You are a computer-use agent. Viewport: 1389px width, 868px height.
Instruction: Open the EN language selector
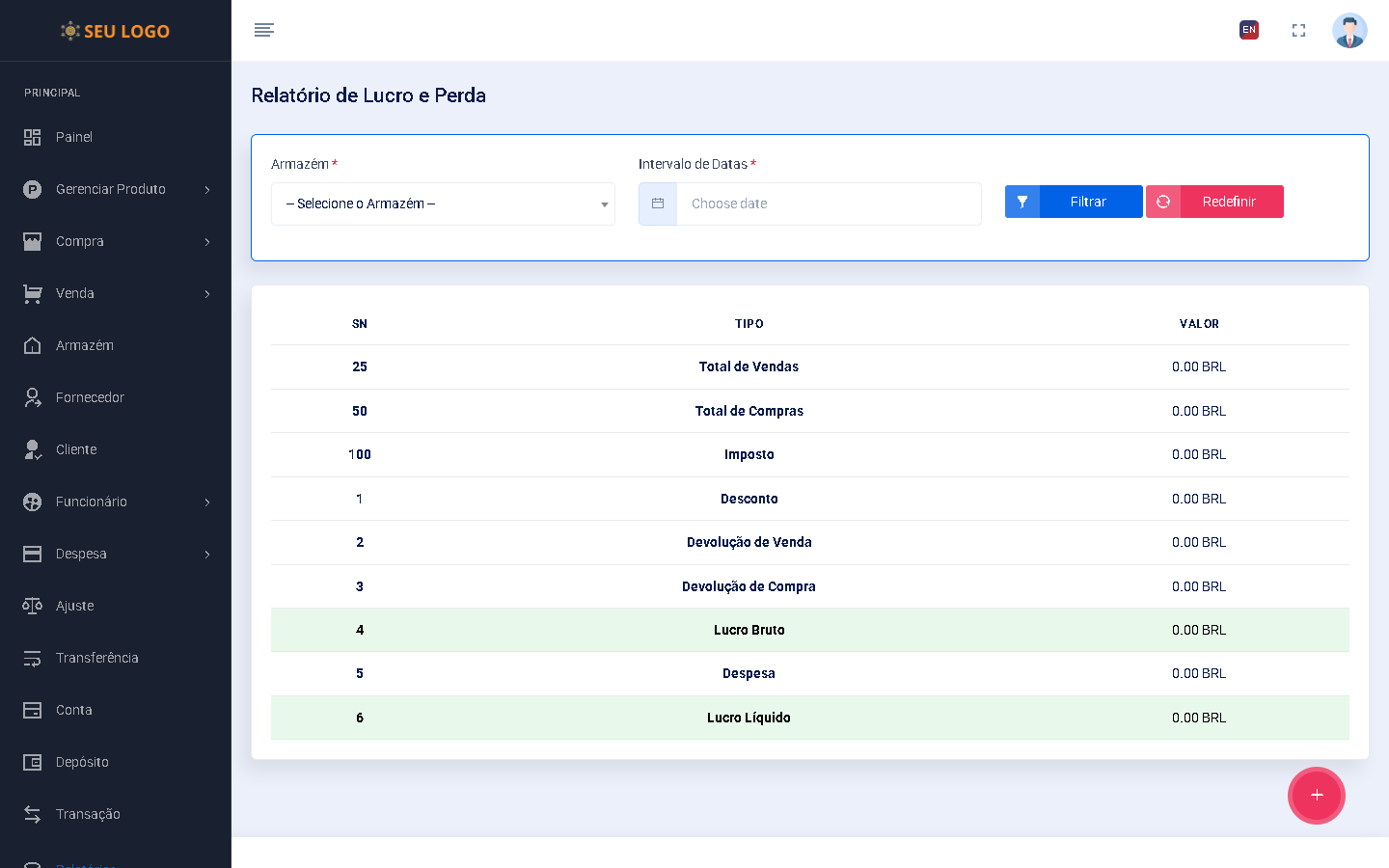tap(1249, 30)
